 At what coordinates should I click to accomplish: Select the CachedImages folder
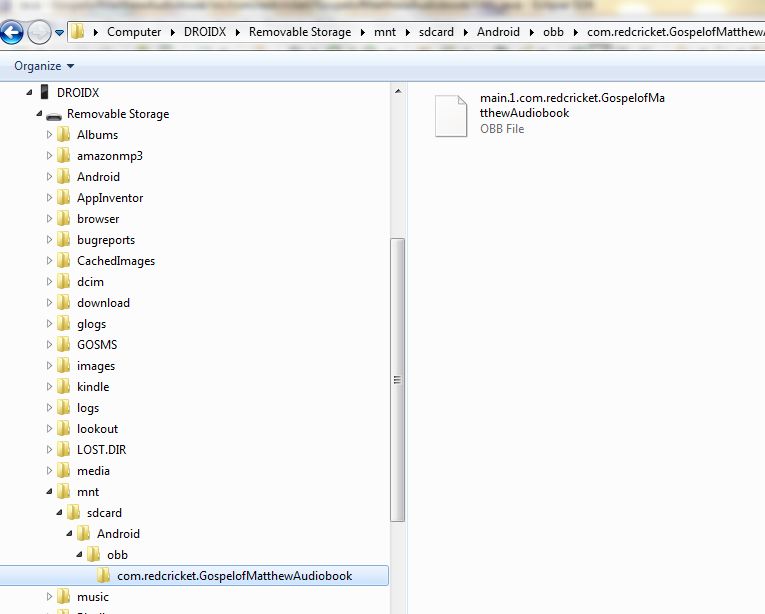[x=116, y=261]
